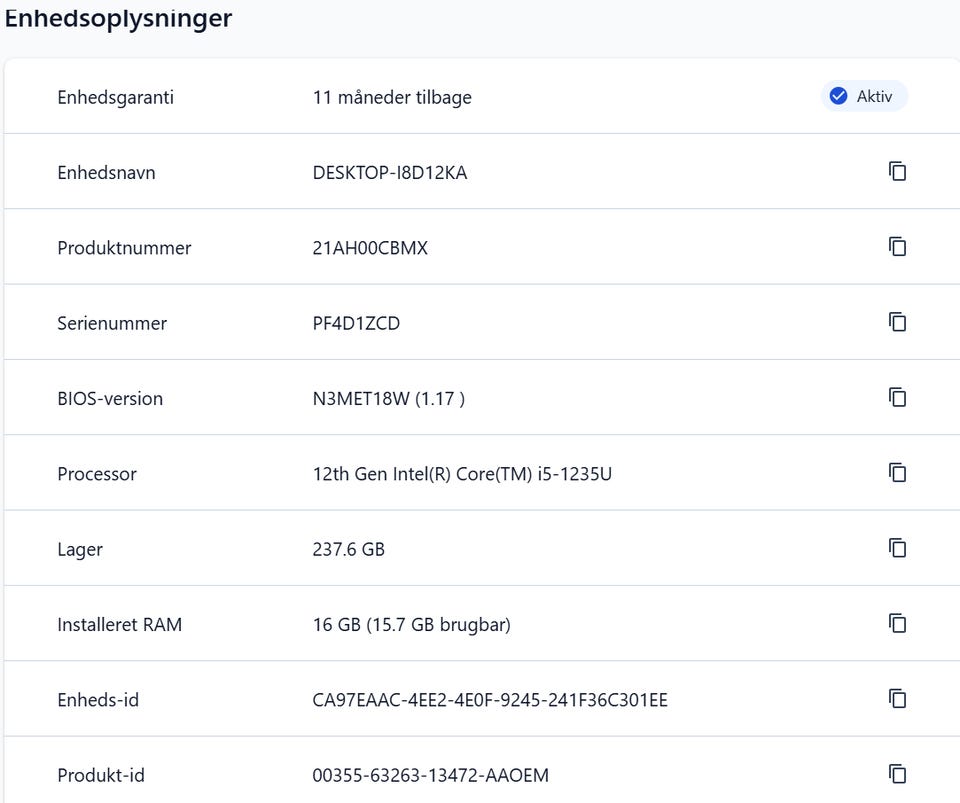Click the device name DESKTOP-I8D12KA
The image size is (960, 803).
(390, 173)
